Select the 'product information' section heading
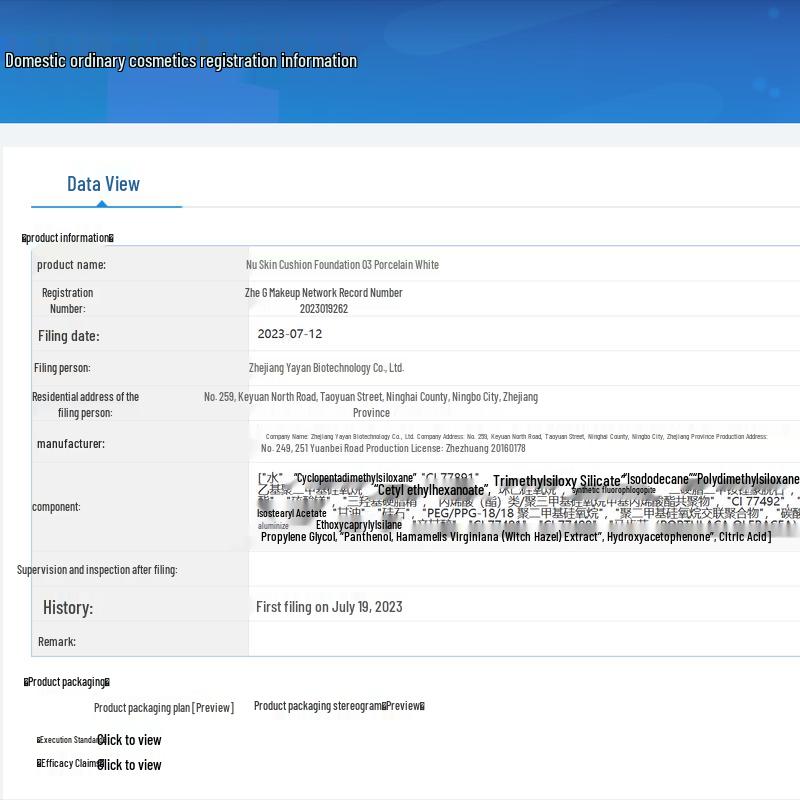Viewport: 800px width, 800px height. pyautogui.click(x=68, y=238)
